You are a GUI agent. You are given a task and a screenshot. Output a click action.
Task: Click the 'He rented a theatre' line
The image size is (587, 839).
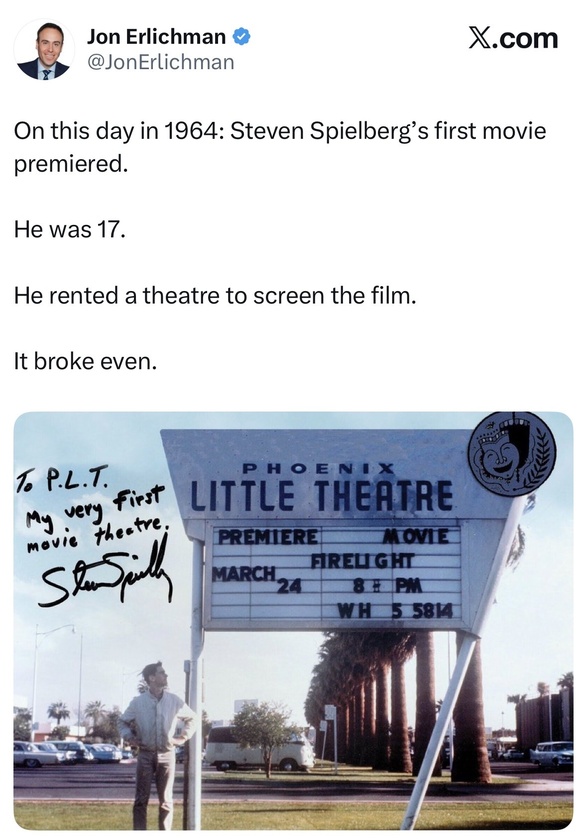point(215,295)
